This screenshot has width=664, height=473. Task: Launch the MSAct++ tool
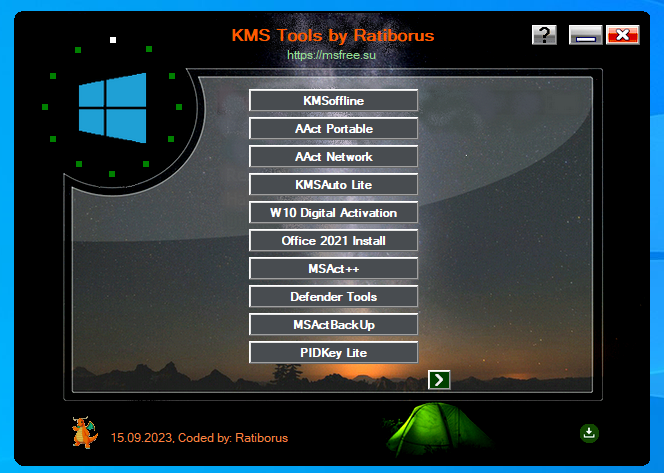pyautogui.click(x=333, y=269)
